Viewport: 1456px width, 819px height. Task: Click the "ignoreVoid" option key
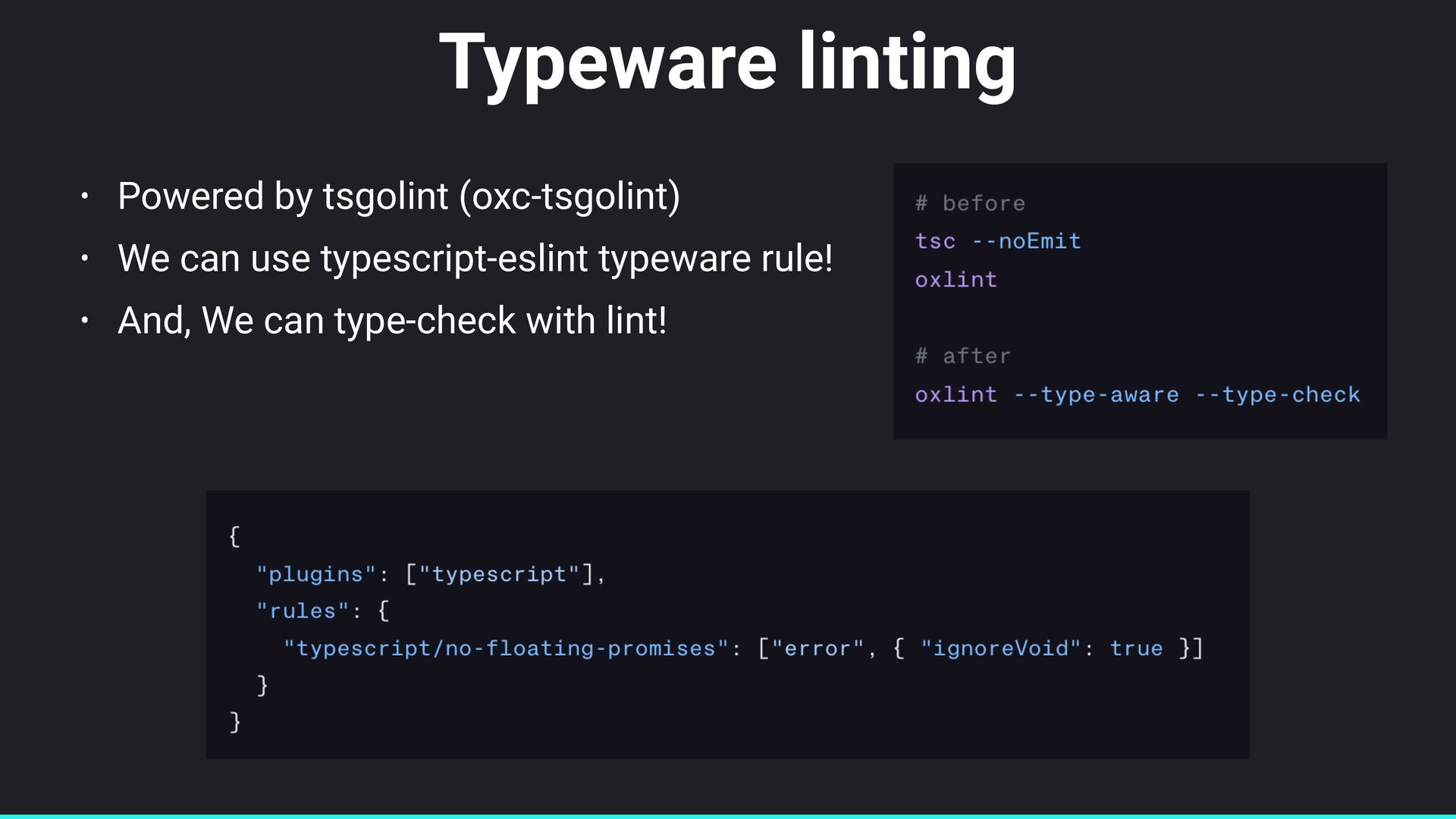coord(1000,648)
